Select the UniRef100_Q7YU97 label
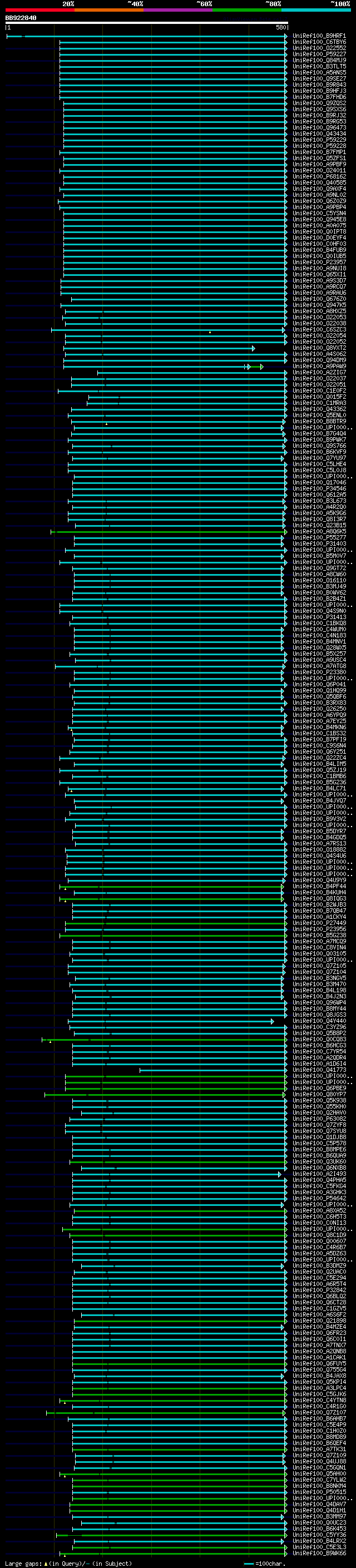 click(319, 458)
